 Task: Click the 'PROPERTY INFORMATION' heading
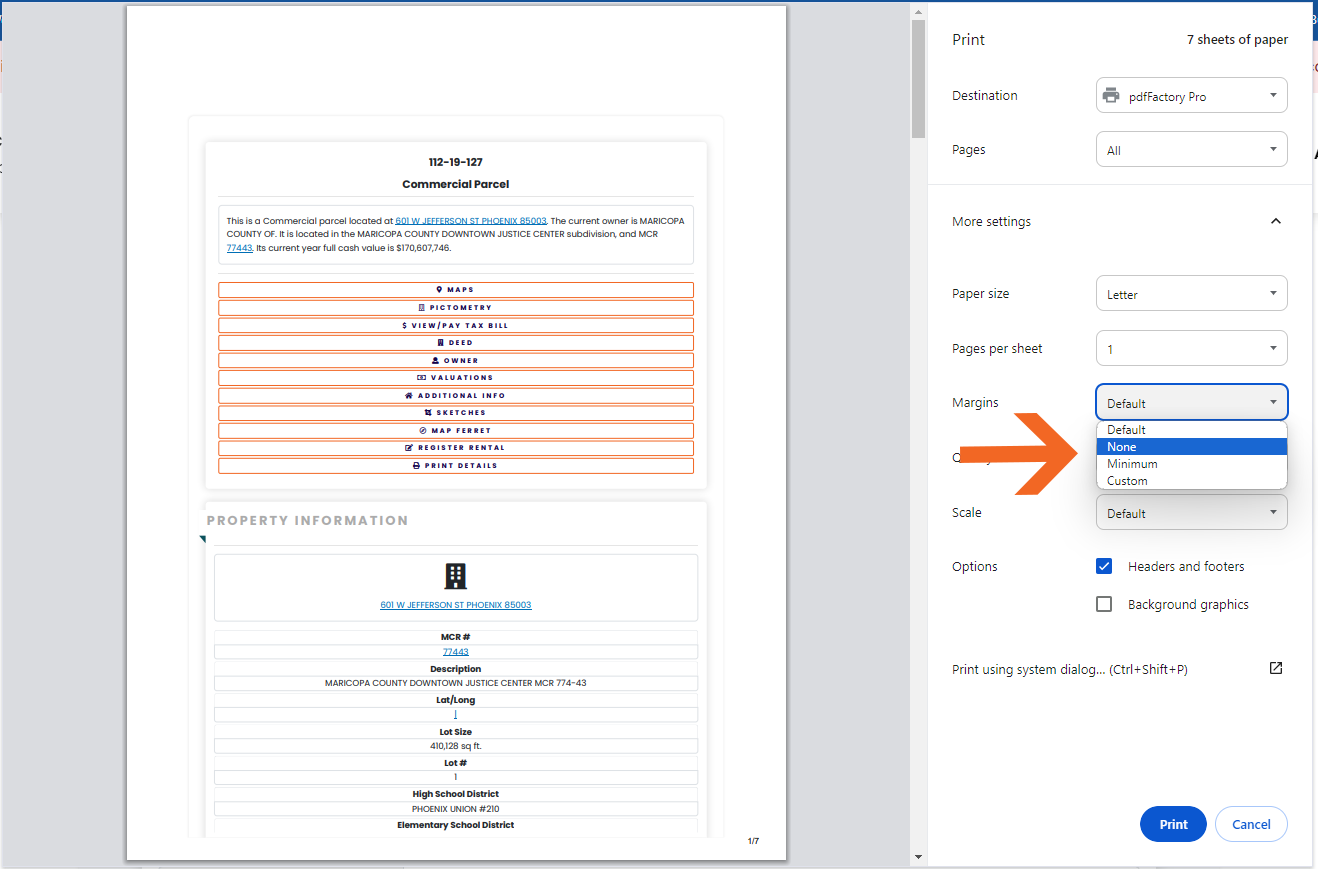pyautogui.click(x=308, y=520)
